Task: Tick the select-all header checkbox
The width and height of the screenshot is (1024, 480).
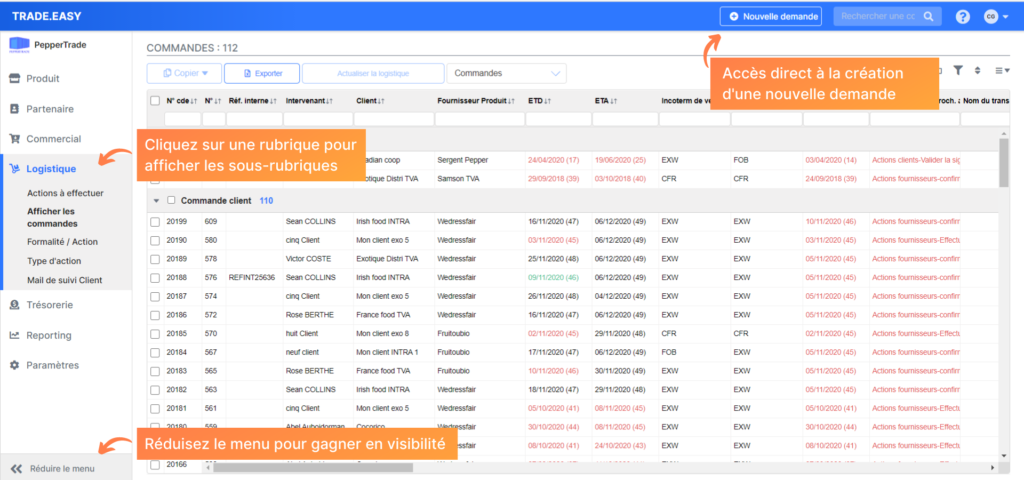Action: point(155,101)
